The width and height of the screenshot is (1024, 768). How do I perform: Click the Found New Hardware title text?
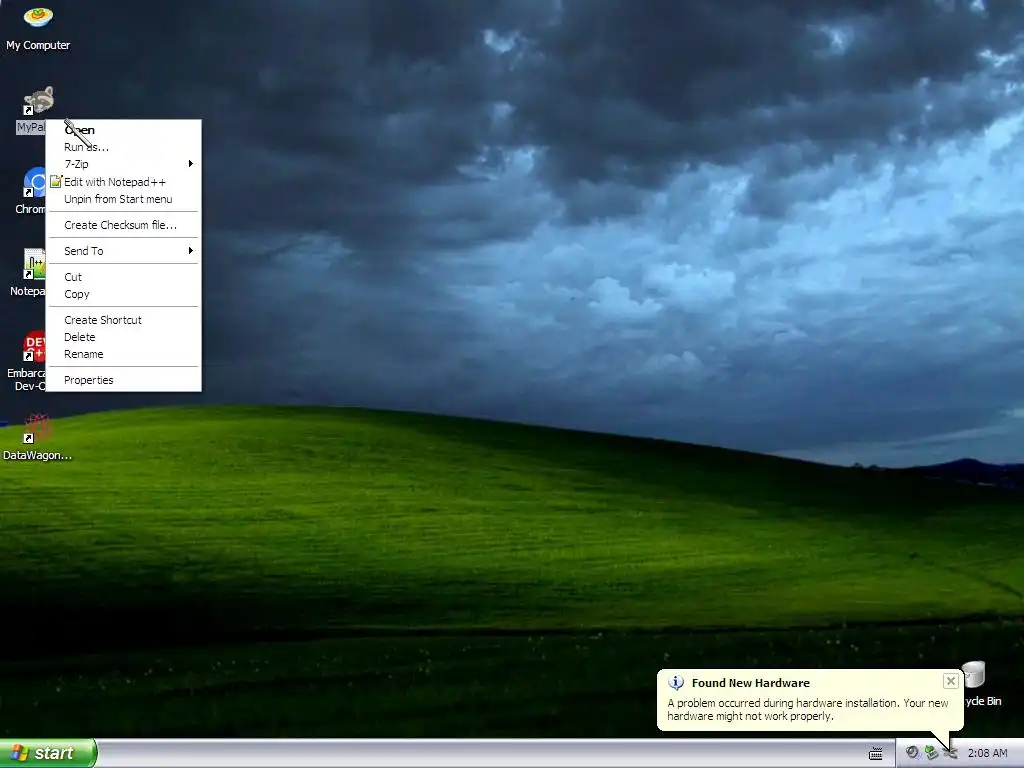tap(750, 683)
